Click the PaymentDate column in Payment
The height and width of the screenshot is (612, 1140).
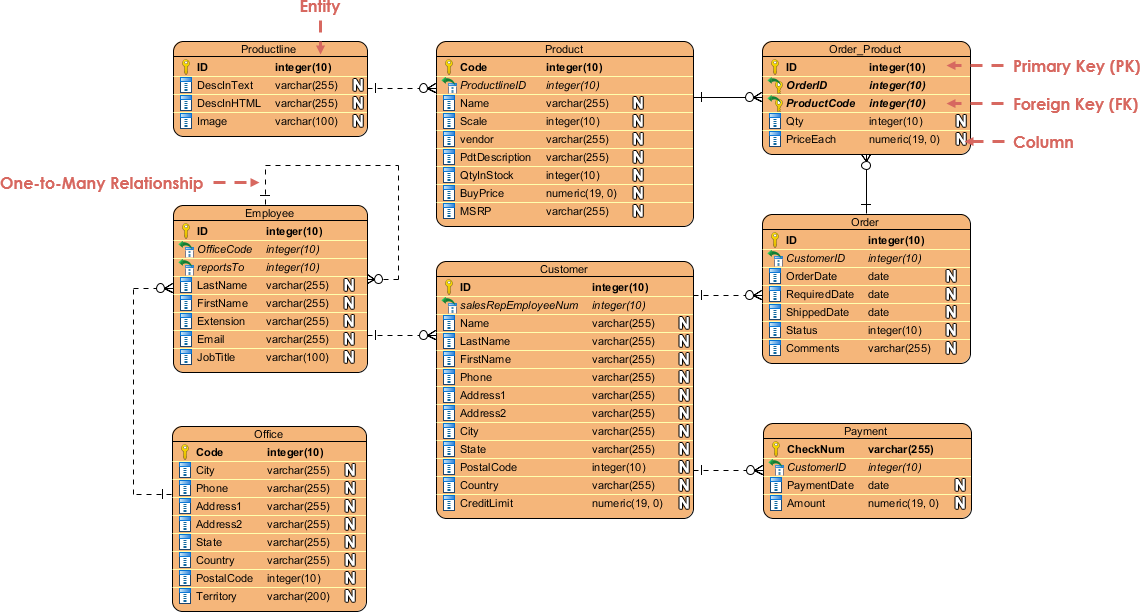click(820, 486)
